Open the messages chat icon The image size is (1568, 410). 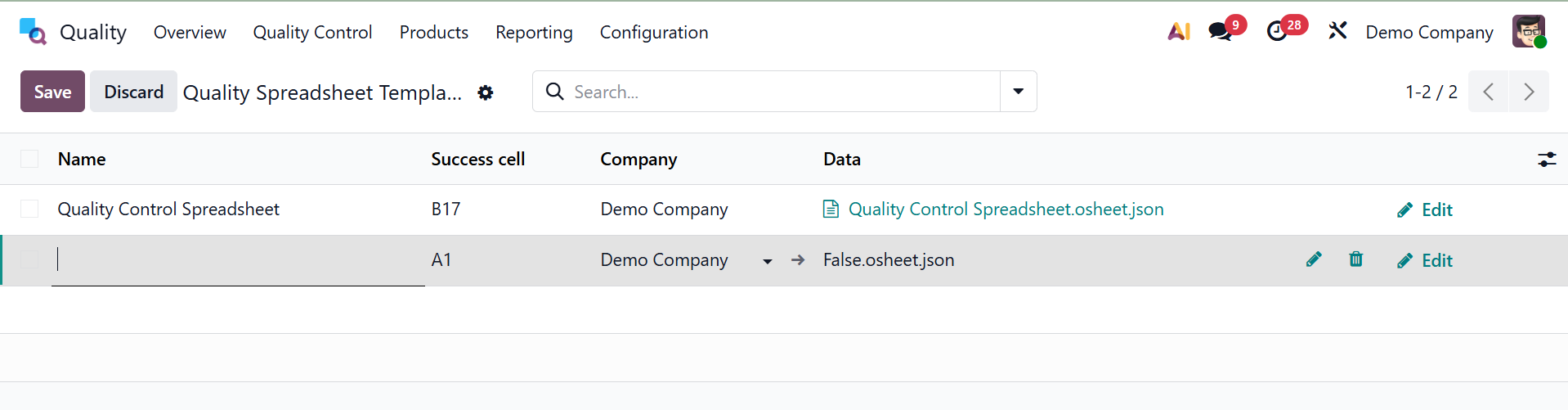tap(1221, 32)
